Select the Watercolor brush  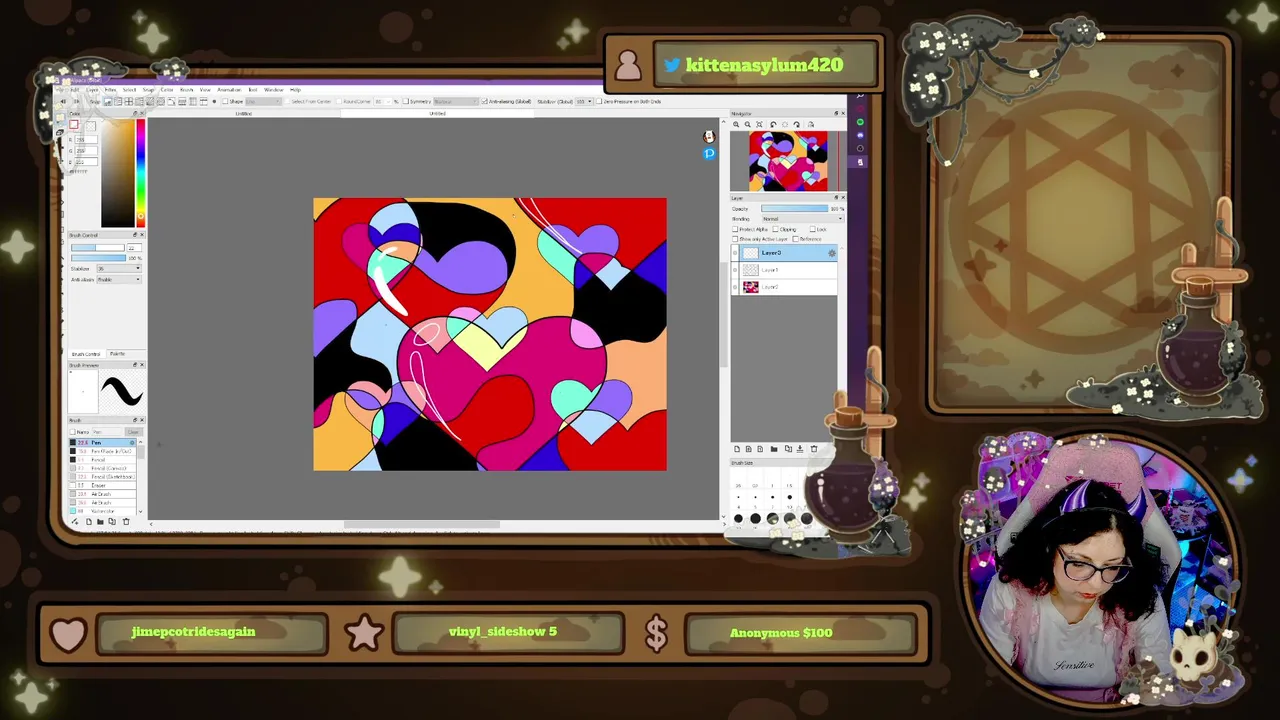coord(102,511)
